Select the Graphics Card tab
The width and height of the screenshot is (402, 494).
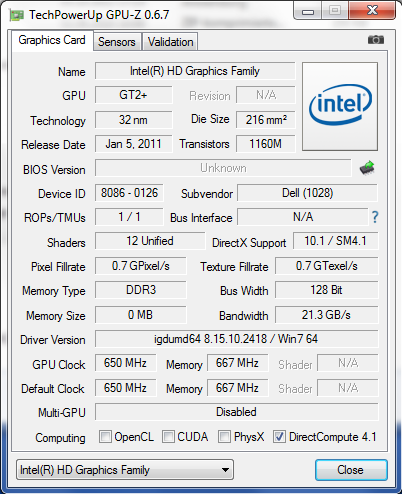[52, 41]
